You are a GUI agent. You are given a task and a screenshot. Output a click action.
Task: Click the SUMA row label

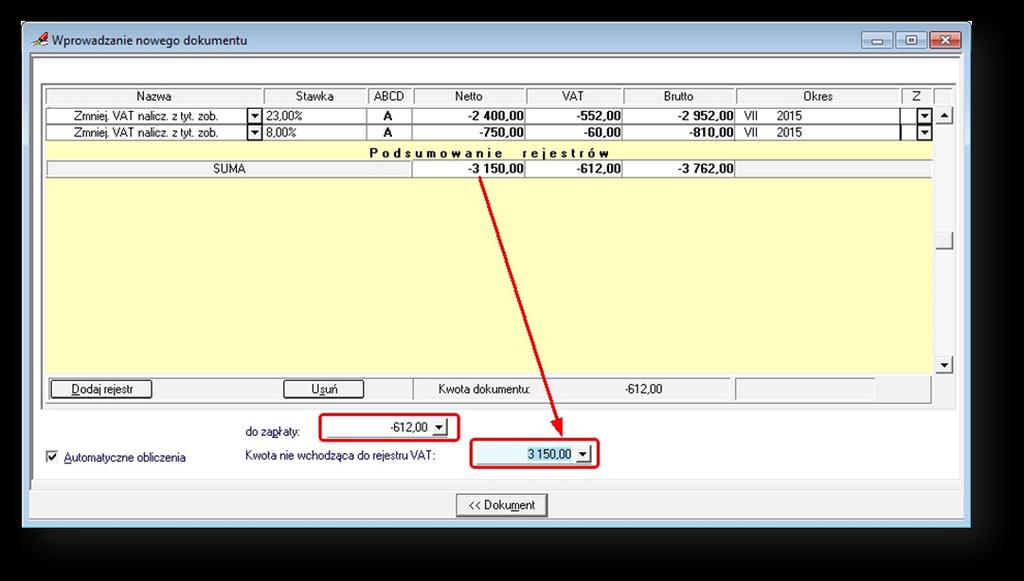click(x=229, y=169)
